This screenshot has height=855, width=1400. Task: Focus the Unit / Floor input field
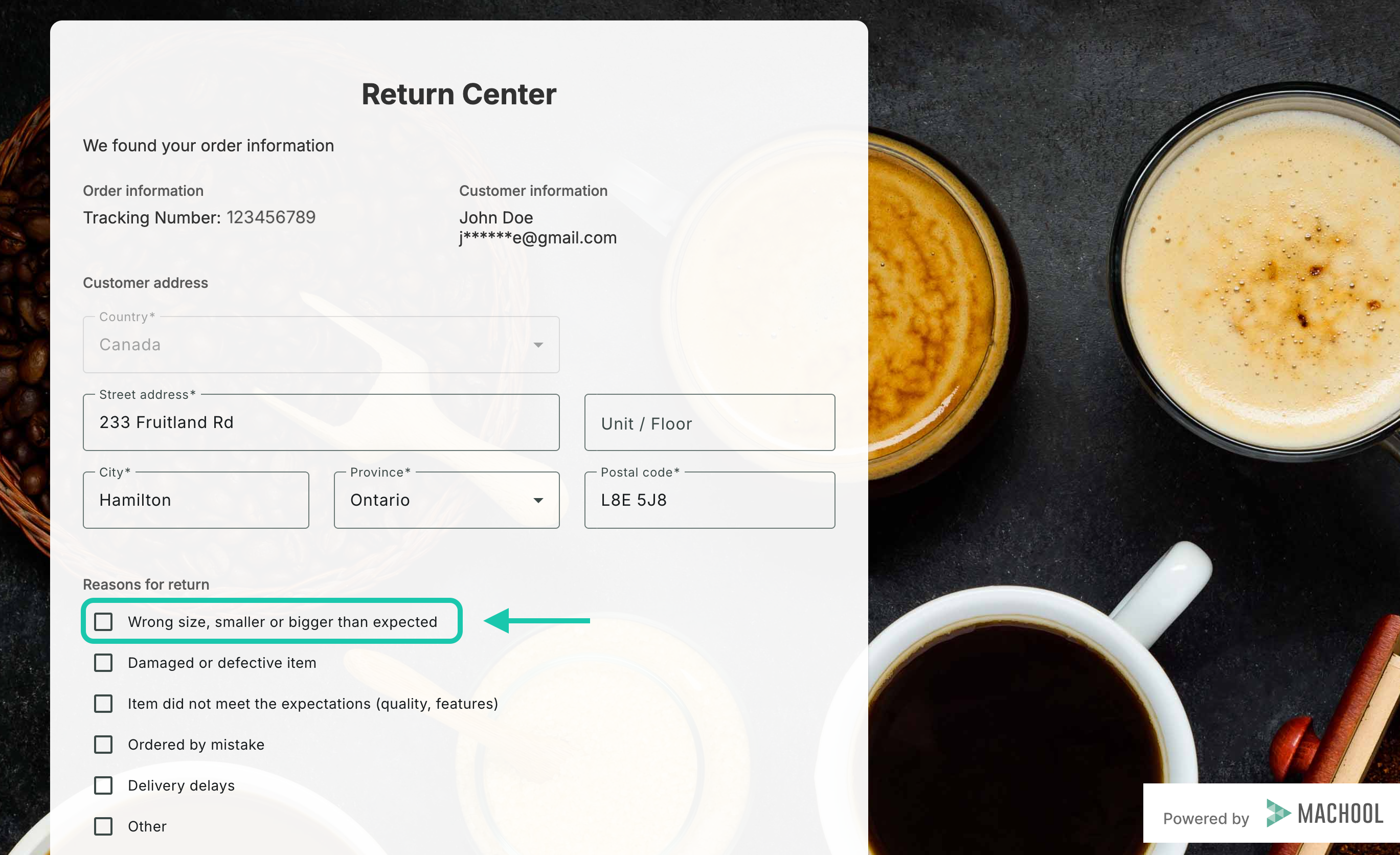[710, 422]
